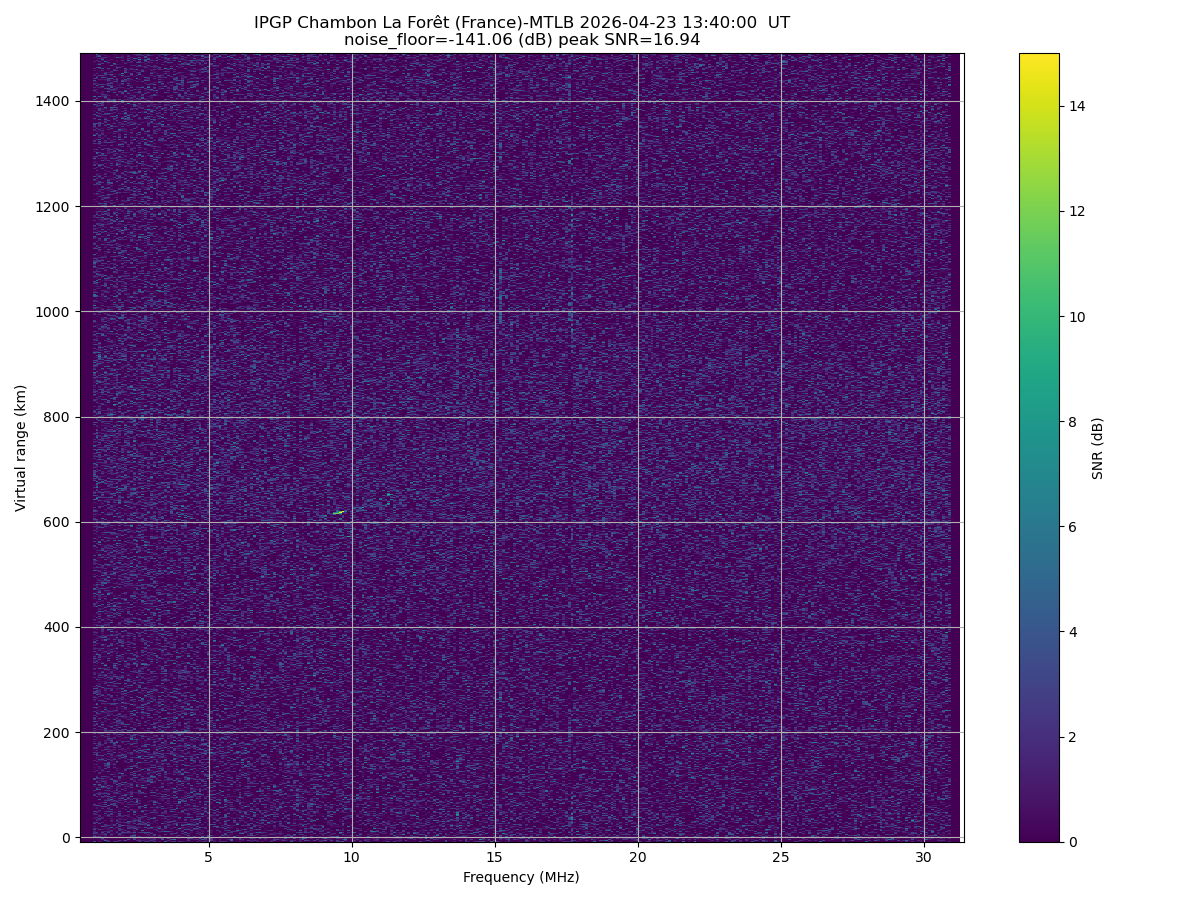Click the "SNR (dB)" colorbar label

tap(1097, 447)
